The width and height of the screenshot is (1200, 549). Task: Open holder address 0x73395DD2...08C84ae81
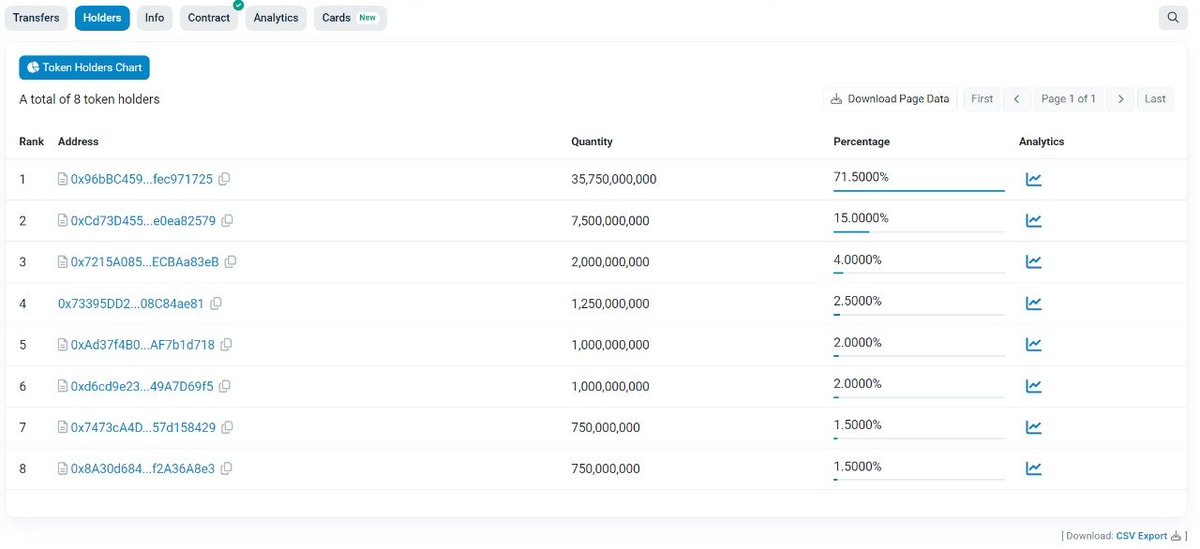pos(131,303)
